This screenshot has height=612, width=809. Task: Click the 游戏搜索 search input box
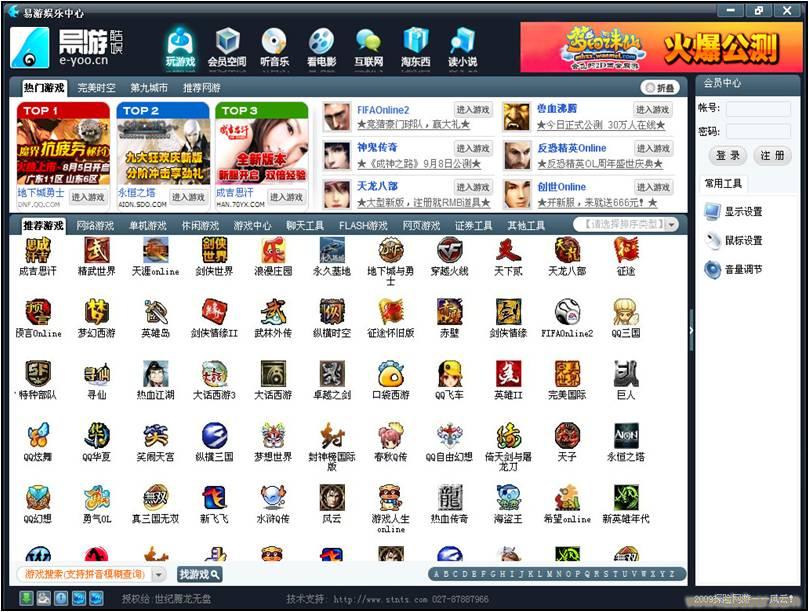(x=85, y=574)
